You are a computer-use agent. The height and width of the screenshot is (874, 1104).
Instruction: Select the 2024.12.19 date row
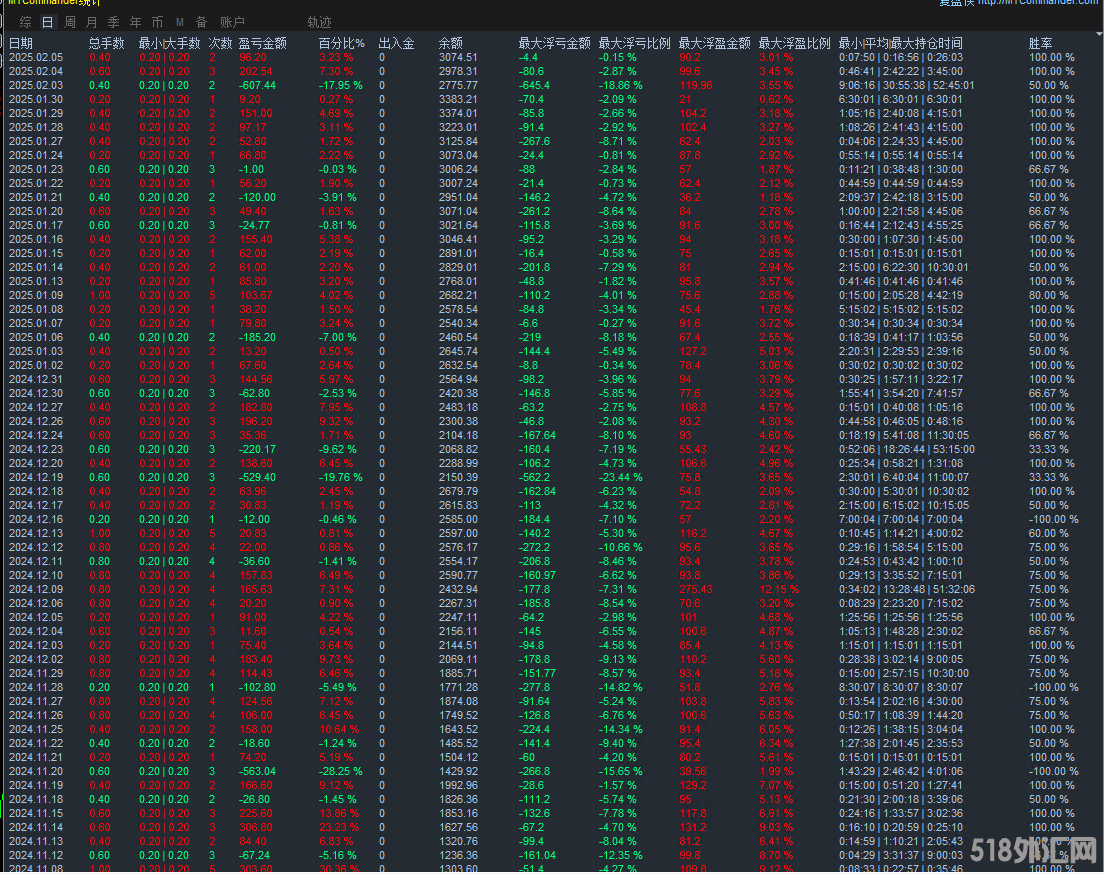[x=35, y=478]
